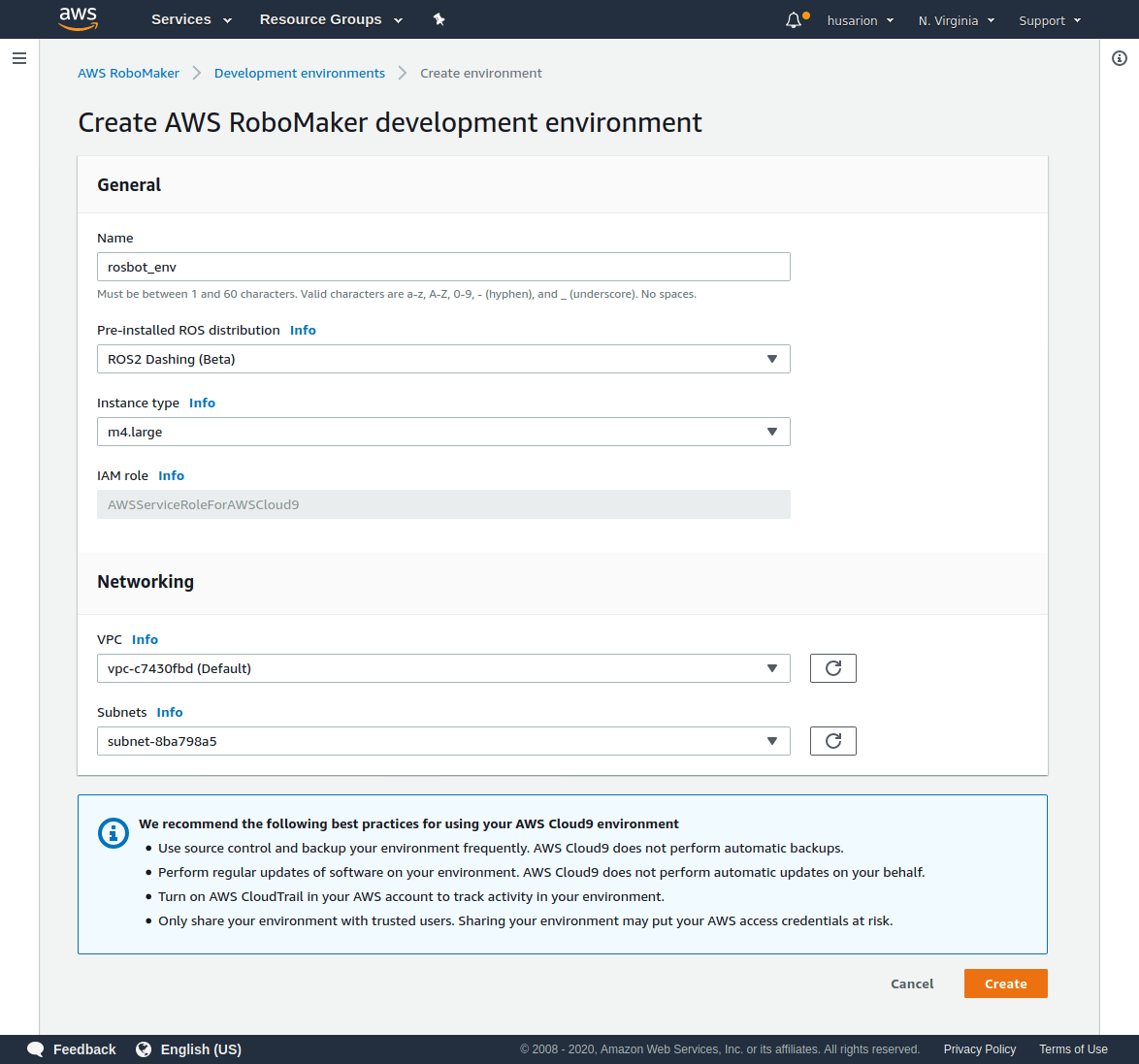
Task: Click the Create button
Action: [x=1005, y=983]
